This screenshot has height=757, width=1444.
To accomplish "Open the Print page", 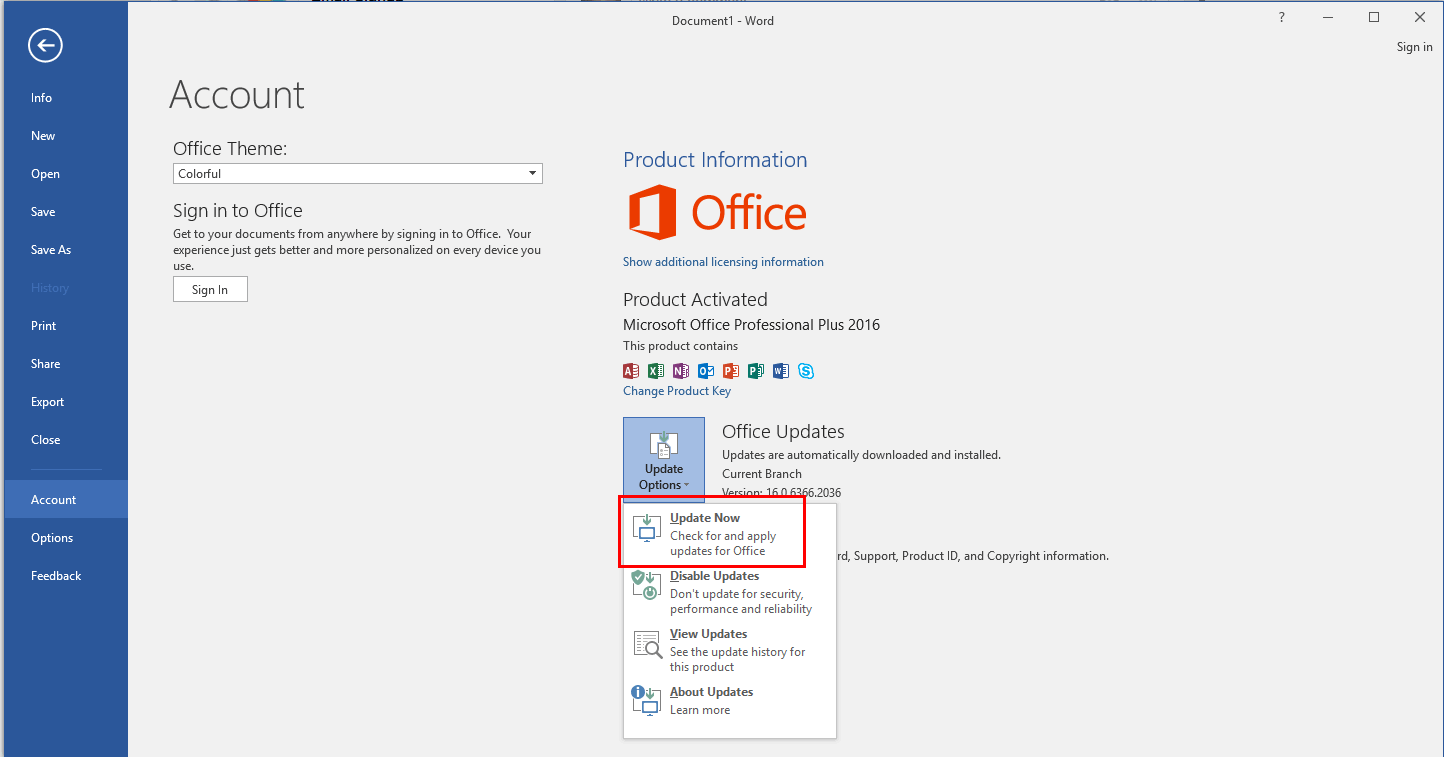I will tap(64, 326).
